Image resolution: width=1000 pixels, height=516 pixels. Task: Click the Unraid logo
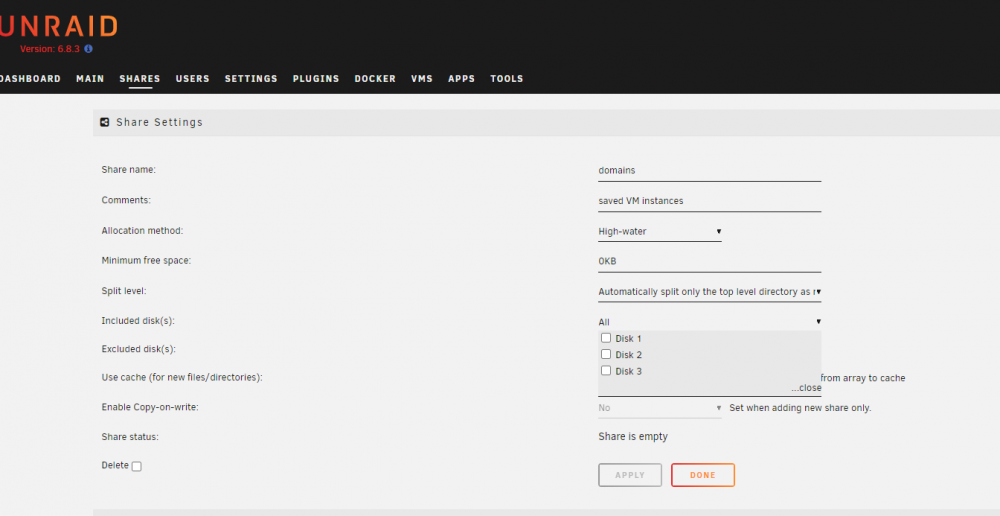point(59,26)
